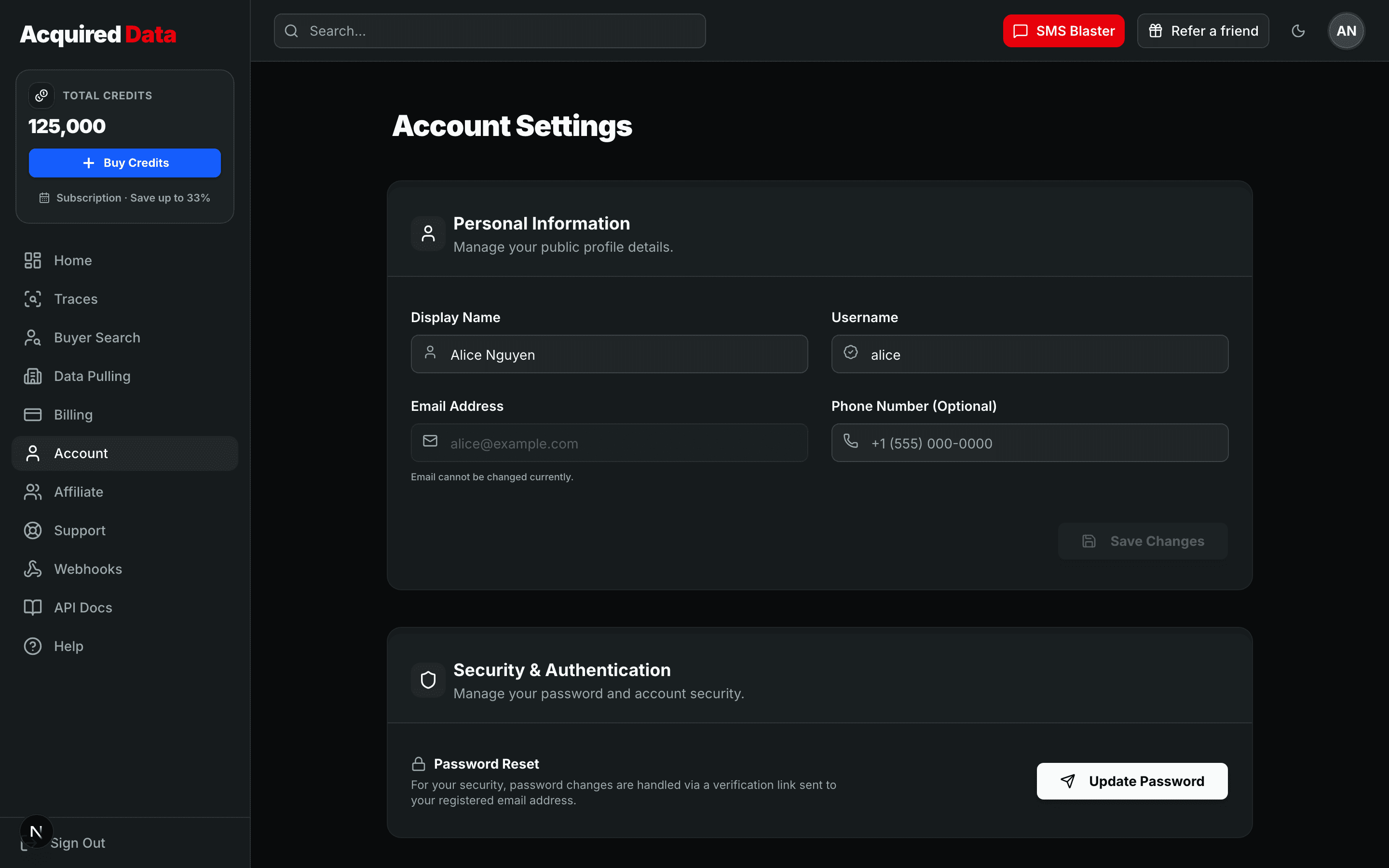Click the subscription calendar icon
This screenshot has width=1389, height=868.
click(x=44, y=198)
